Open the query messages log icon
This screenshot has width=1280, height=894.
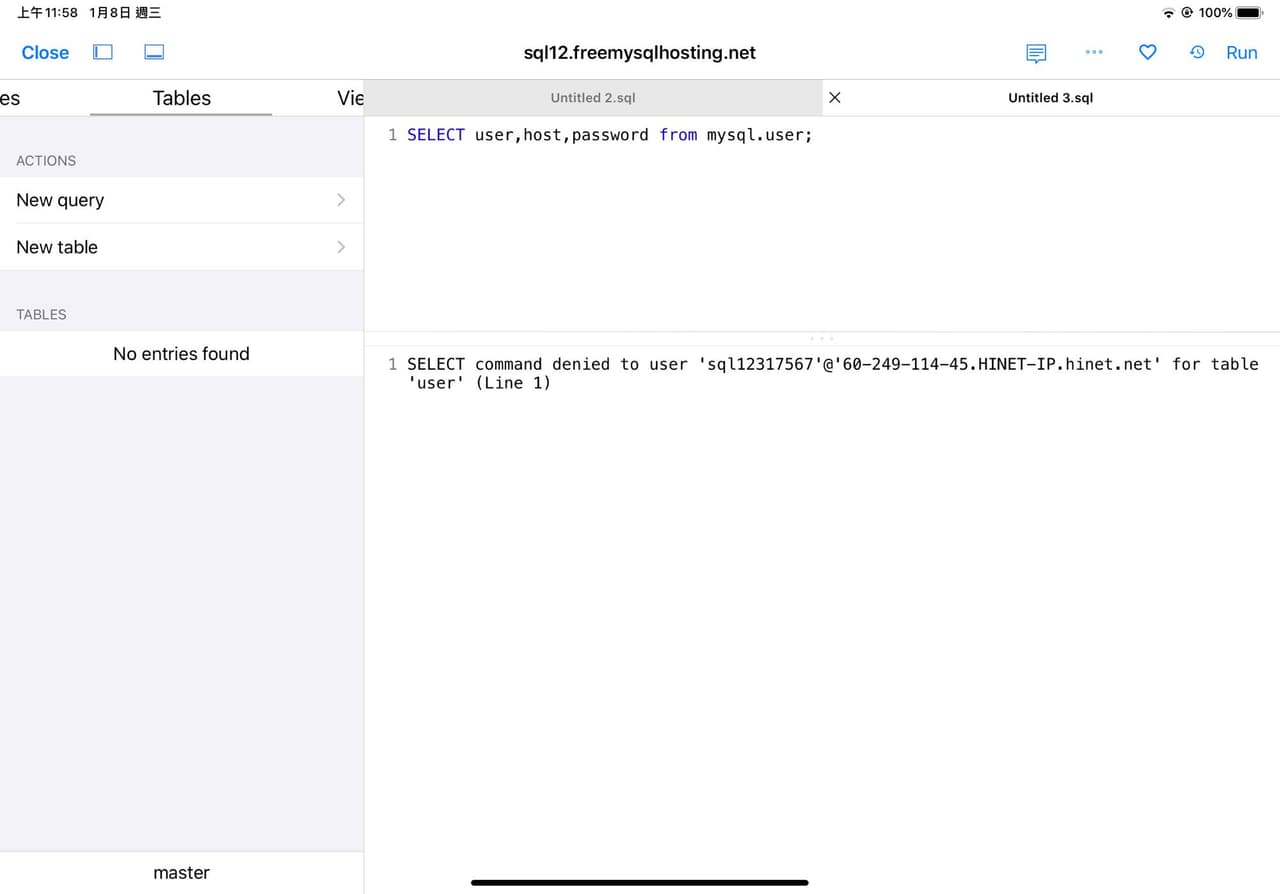pyautogui.click(x=1036, y=52)
